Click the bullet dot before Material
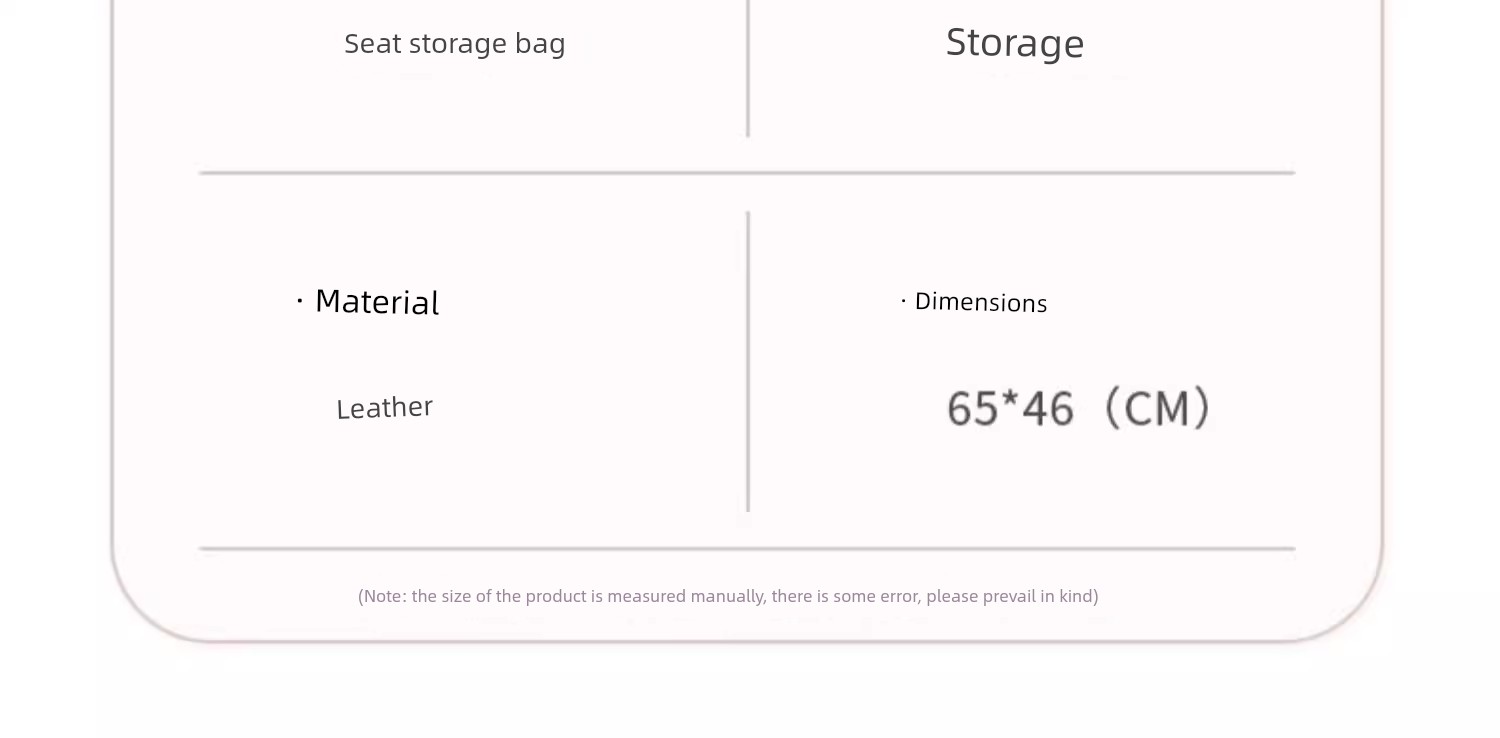Screen dimensions: 1500x738 tap(300, 300)
